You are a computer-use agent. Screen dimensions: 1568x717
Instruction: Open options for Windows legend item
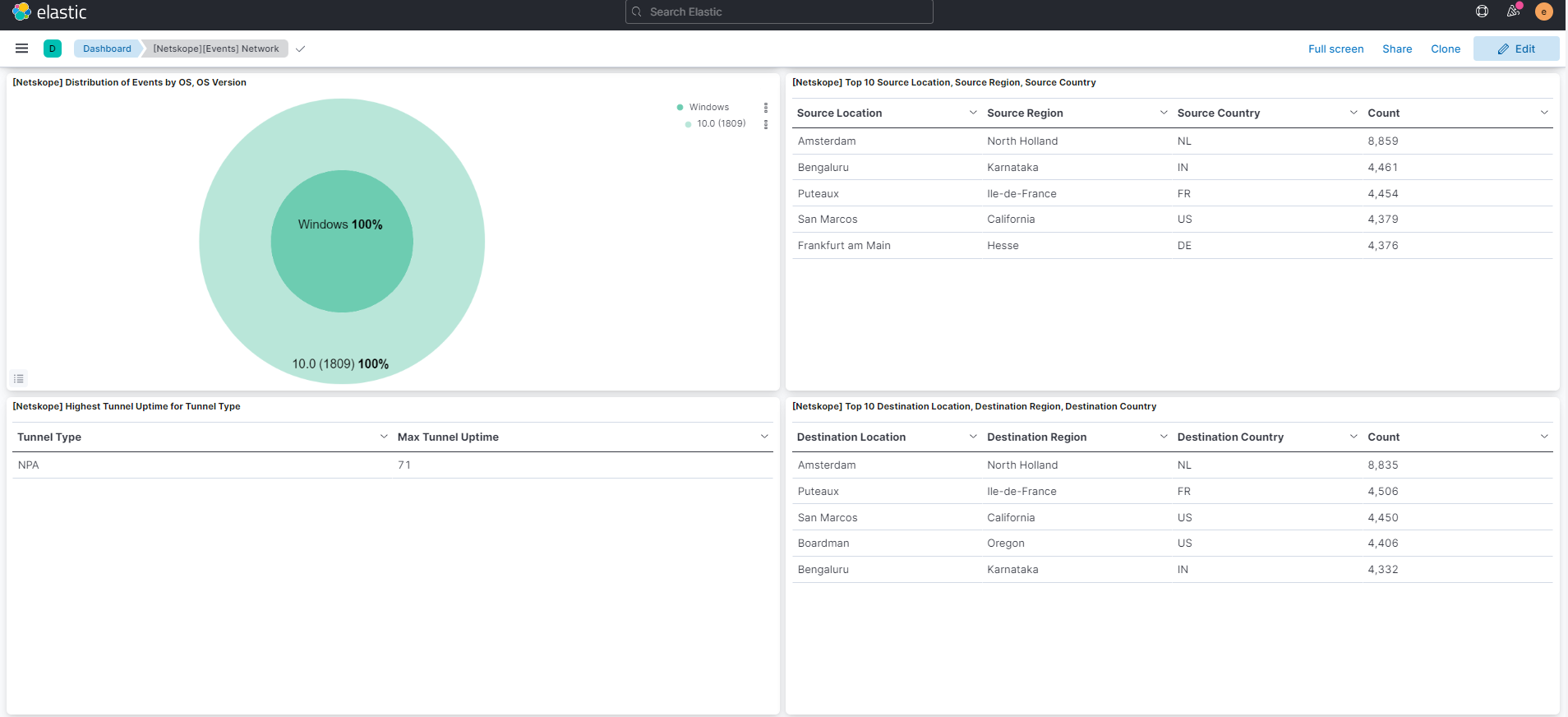pos(766,108)
